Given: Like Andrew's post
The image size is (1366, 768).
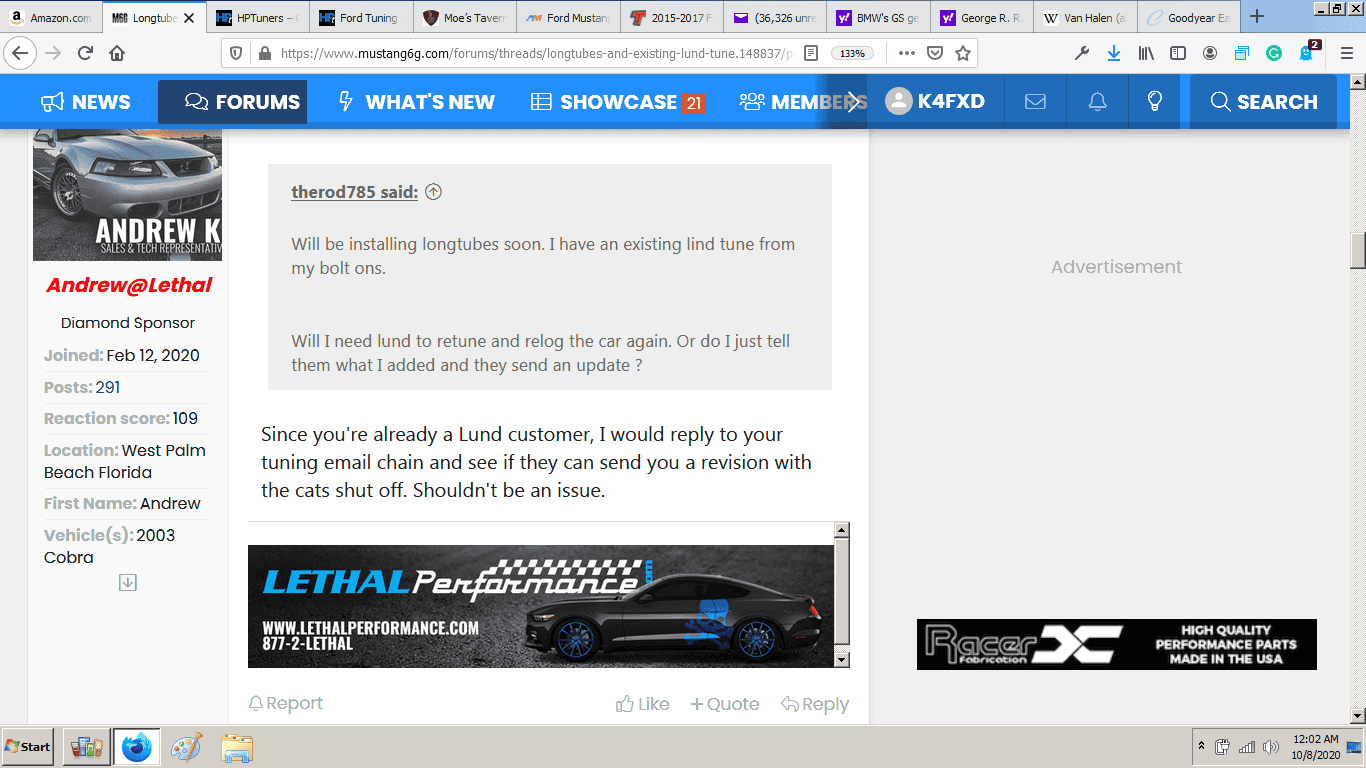Looking at the screenshot, I should pos(642,704).
